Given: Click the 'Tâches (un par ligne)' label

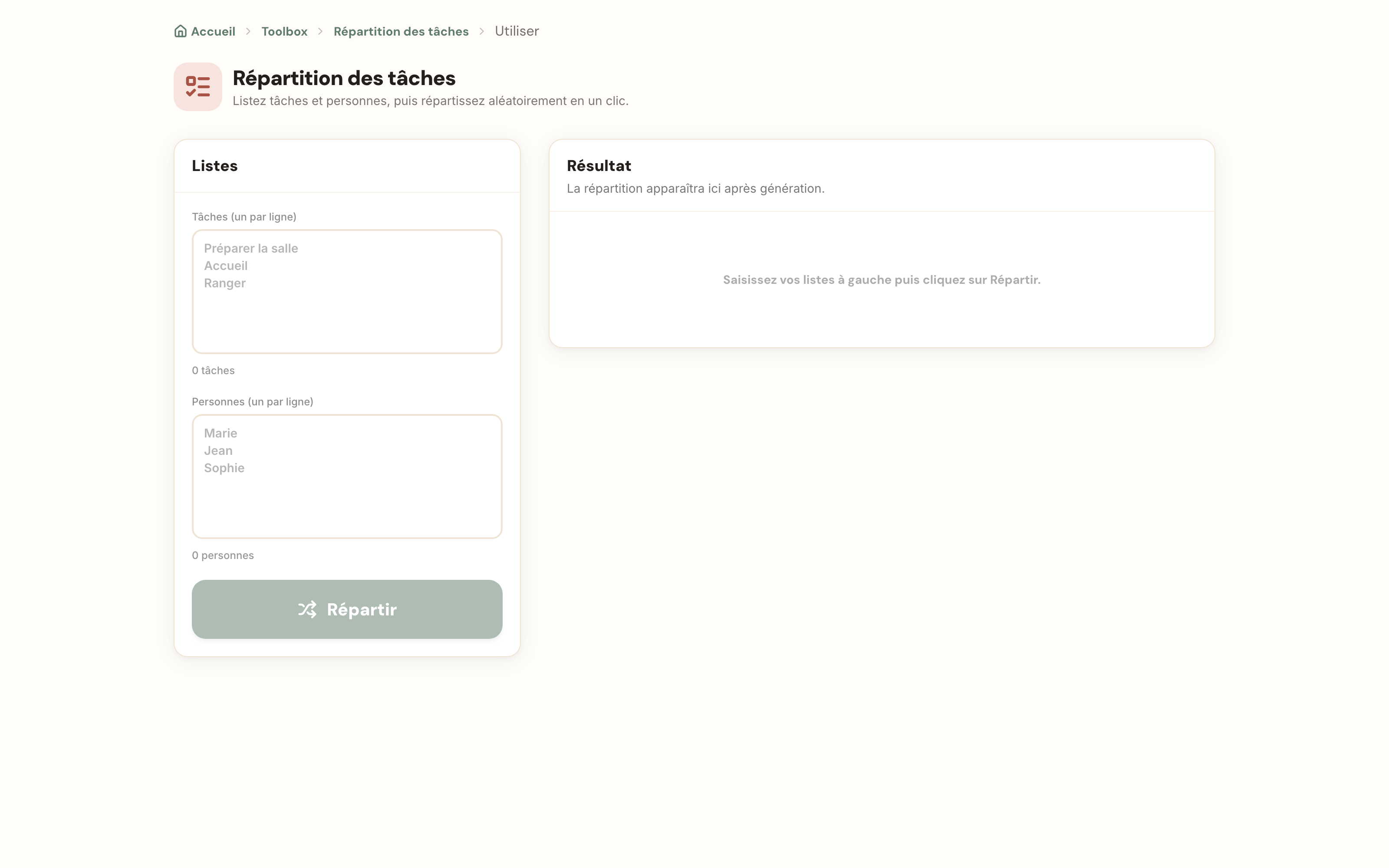Looking at the screenshot, I should coord(244,217).
